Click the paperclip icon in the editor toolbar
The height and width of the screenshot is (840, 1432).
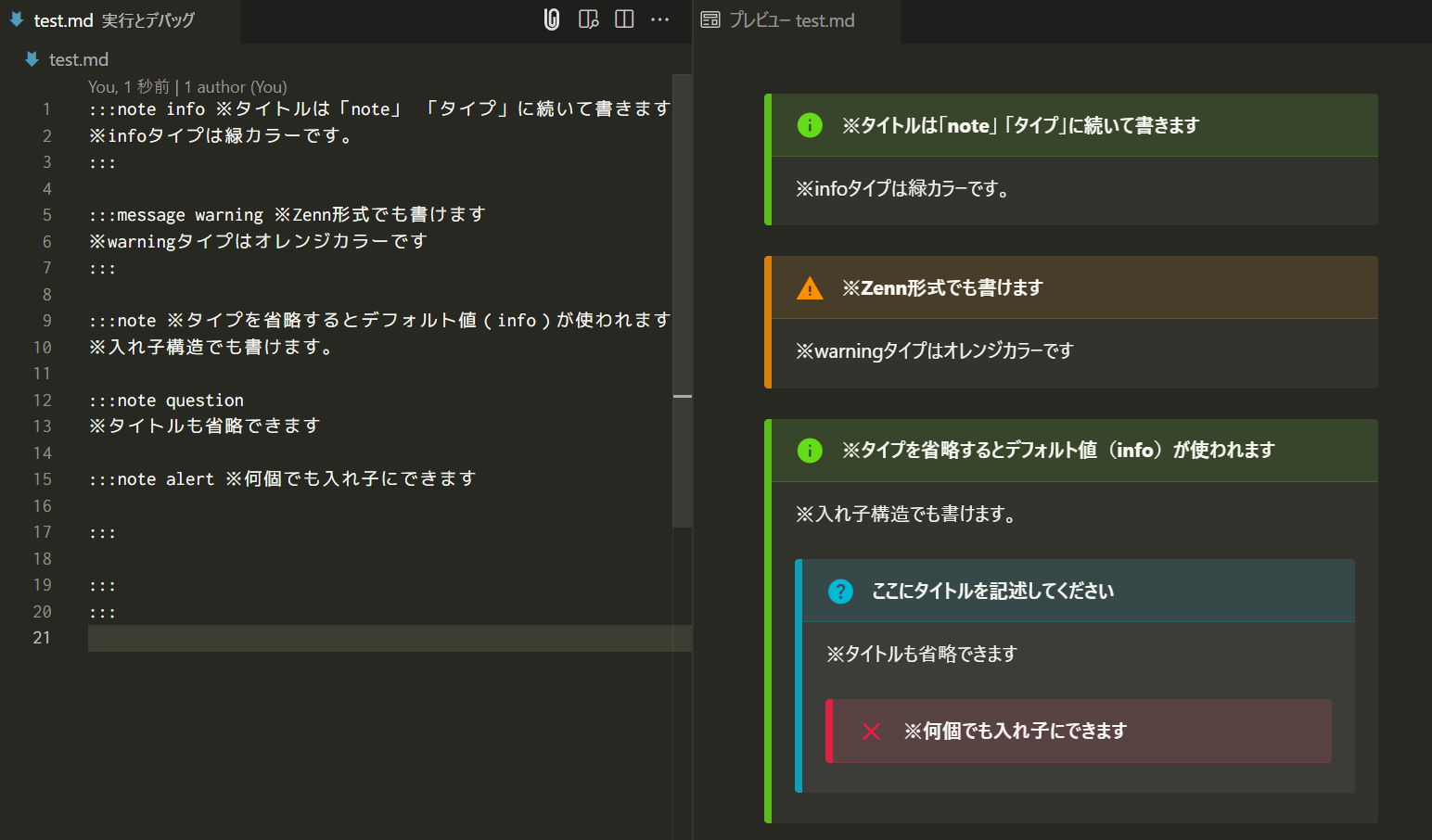pyautogui.click(x=551, y=19)
